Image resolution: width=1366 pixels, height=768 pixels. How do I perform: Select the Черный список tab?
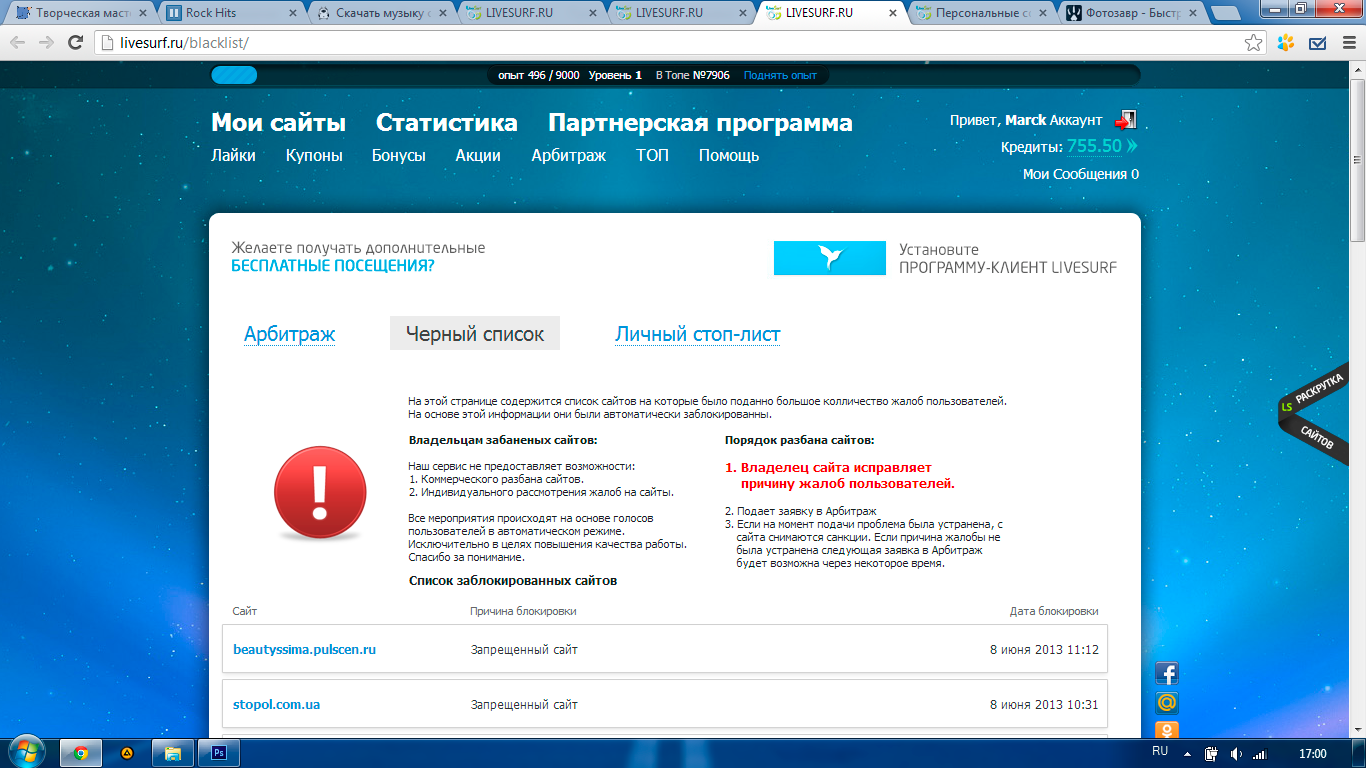[475, 334]
